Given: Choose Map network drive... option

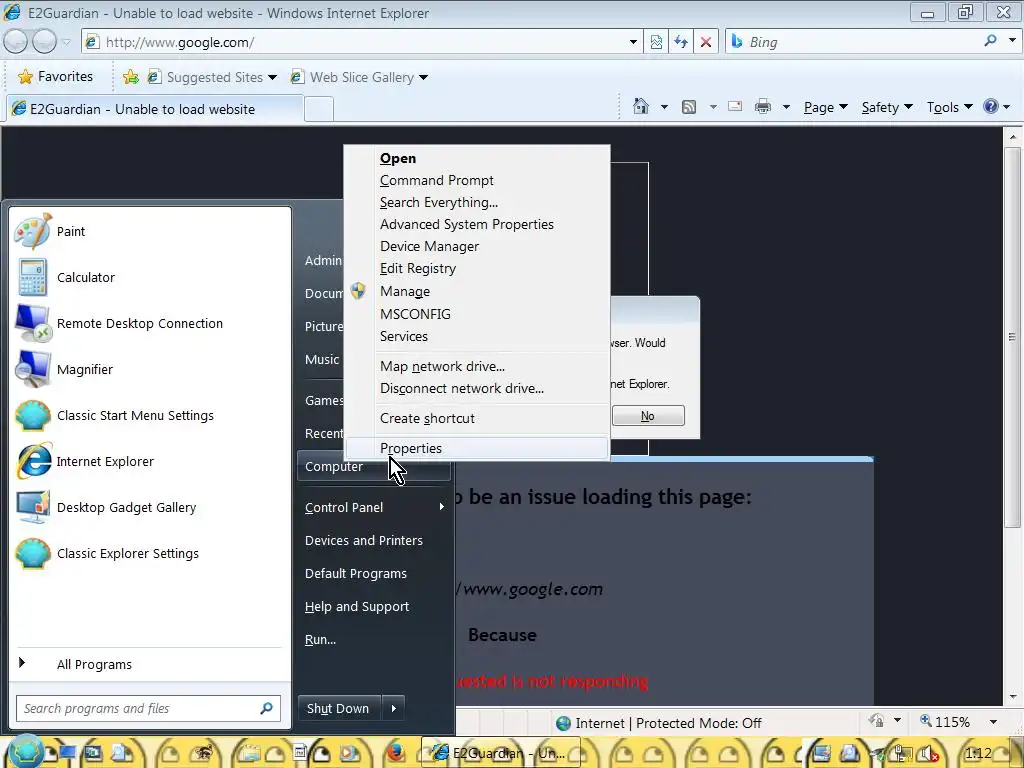Looking at the screenshot, I should tap(477, 366).
